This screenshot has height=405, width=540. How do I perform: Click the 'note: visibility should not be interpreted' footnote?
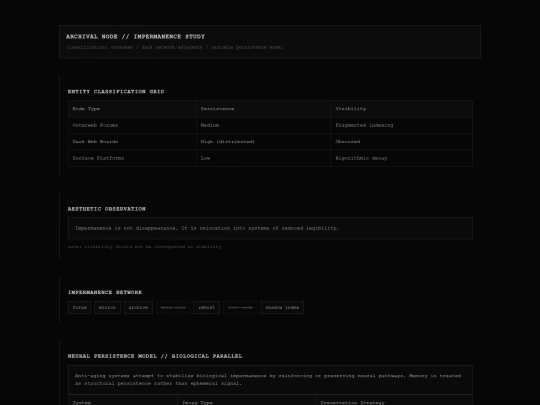(145, 247)
